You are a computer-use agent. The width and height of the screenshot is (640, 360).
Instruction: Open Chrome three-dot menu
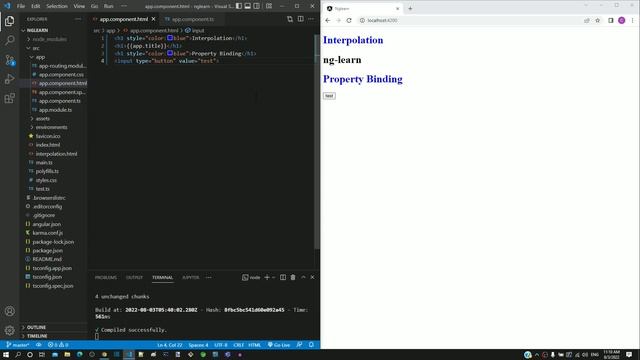point(633,20)
